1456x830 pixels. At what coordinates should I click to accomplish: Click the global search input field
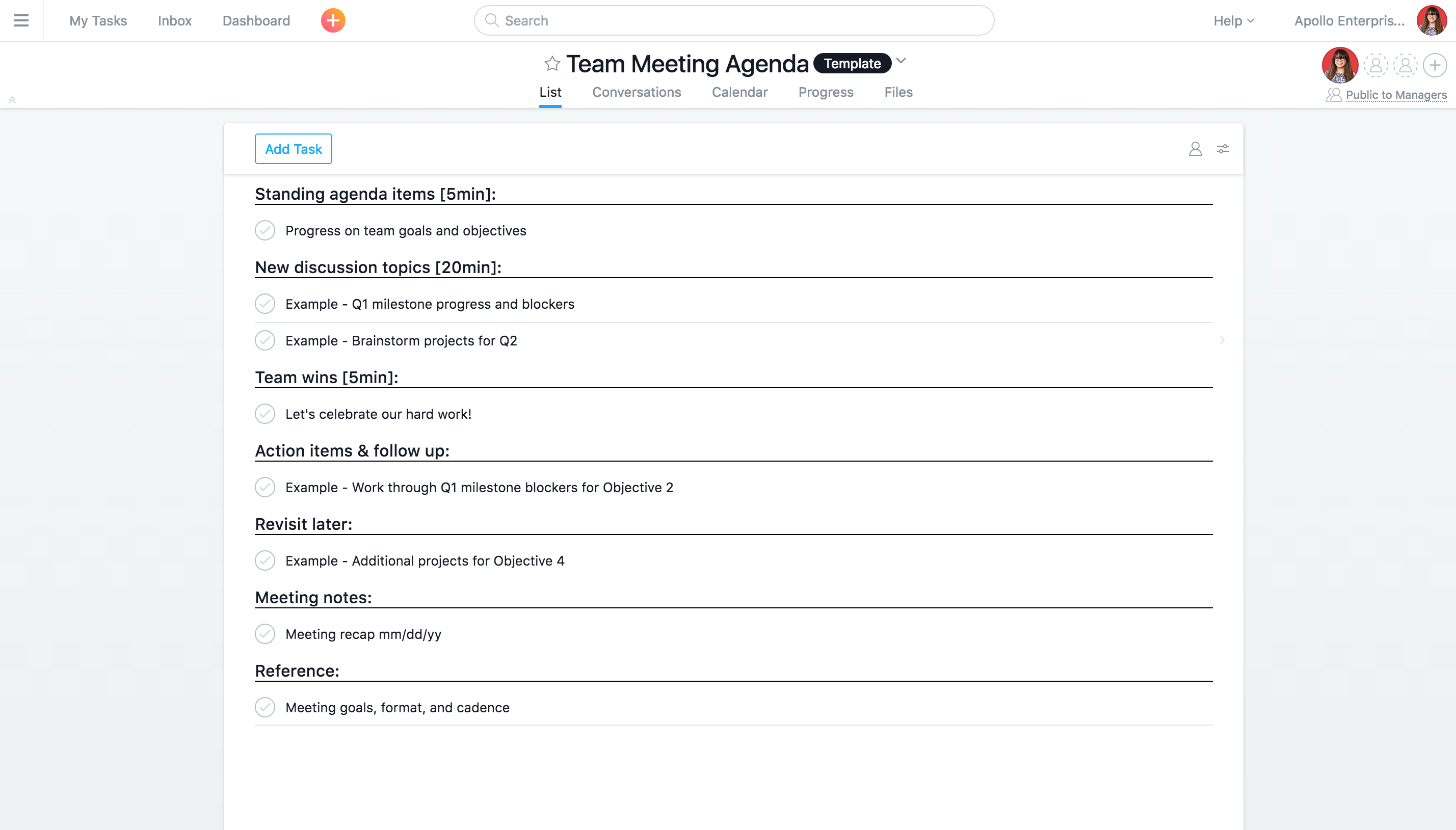tap(734, 20)
